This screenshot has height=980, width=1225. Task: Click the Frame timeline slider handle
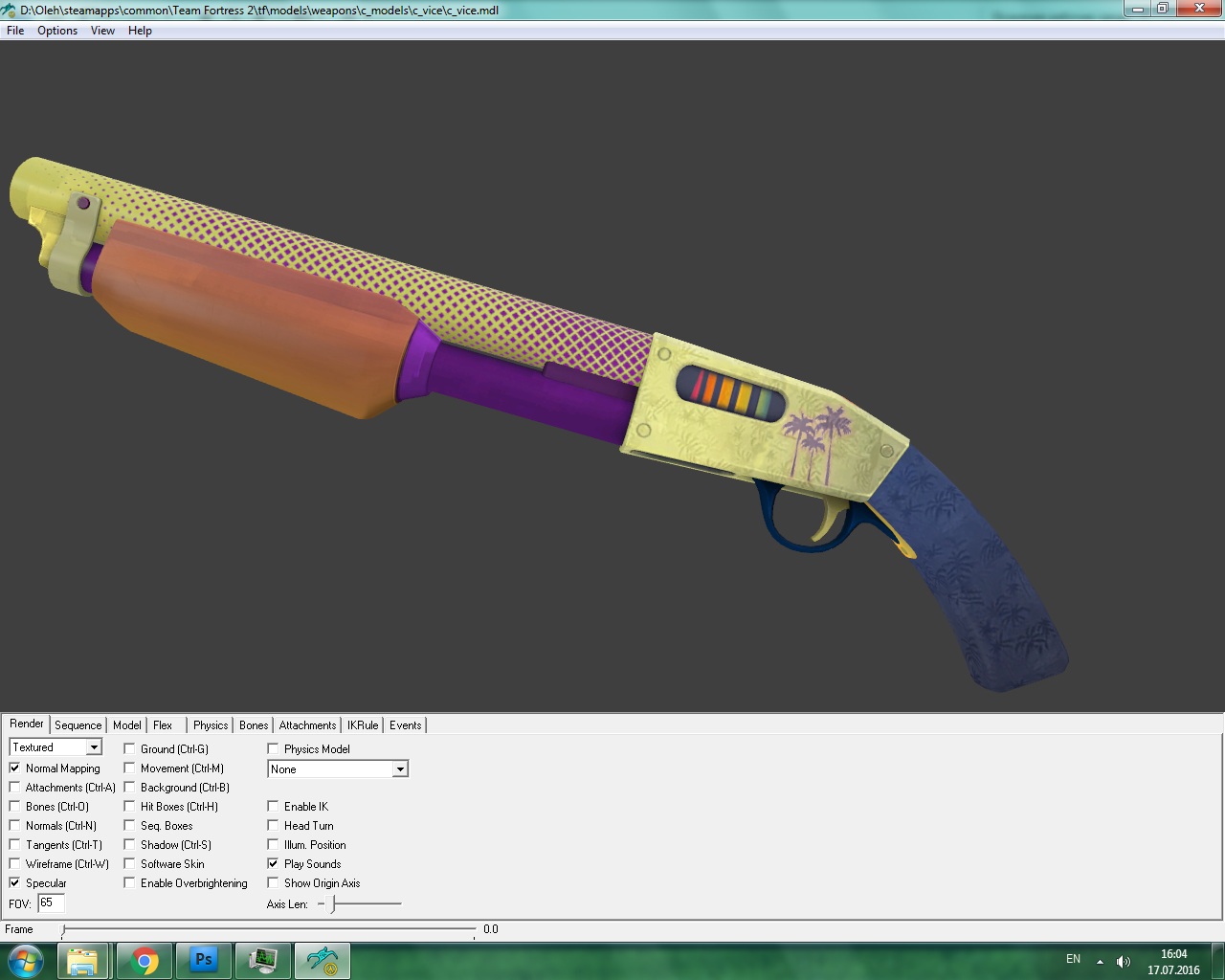pos(63,929)
